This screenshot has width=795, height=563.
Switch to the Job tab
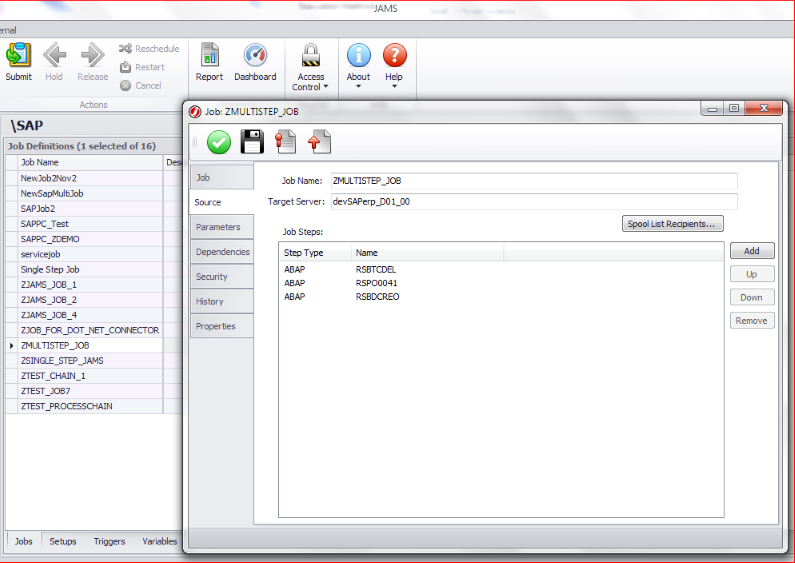pos(222,178)
